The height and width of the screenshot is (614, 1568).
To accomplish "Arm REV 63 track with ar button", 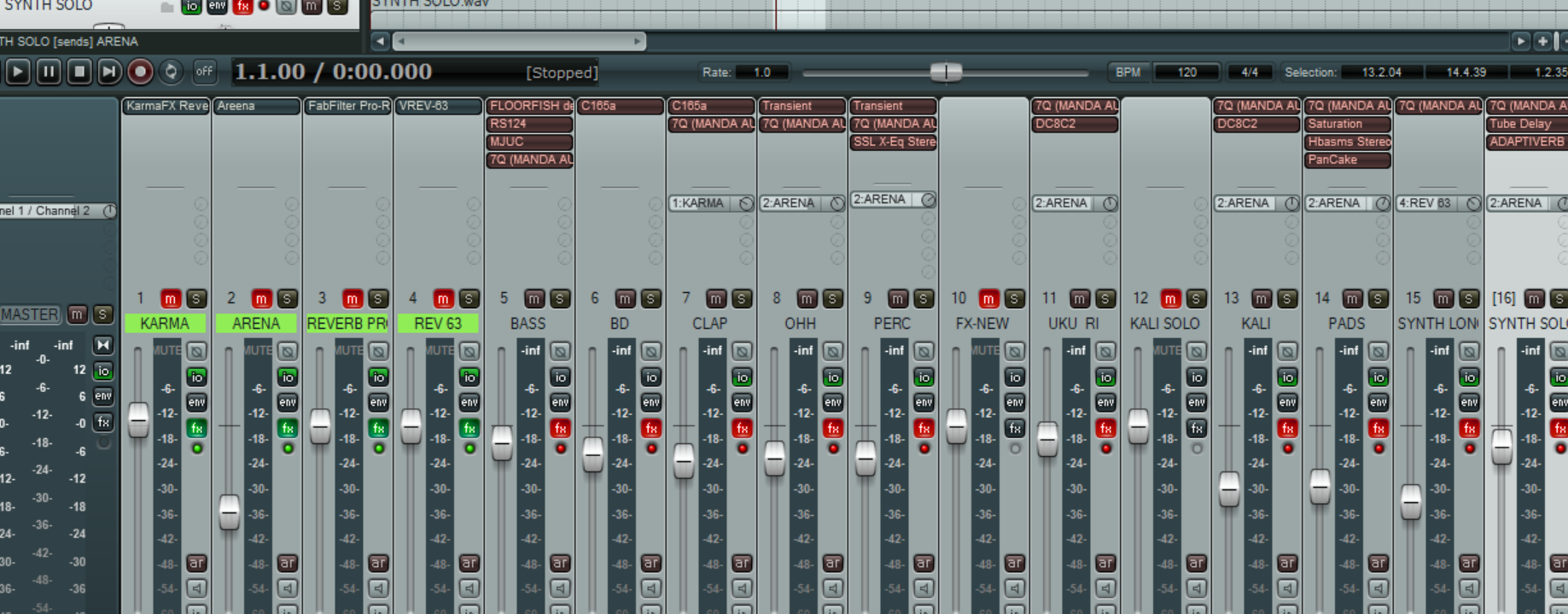I will pos(469,563).
